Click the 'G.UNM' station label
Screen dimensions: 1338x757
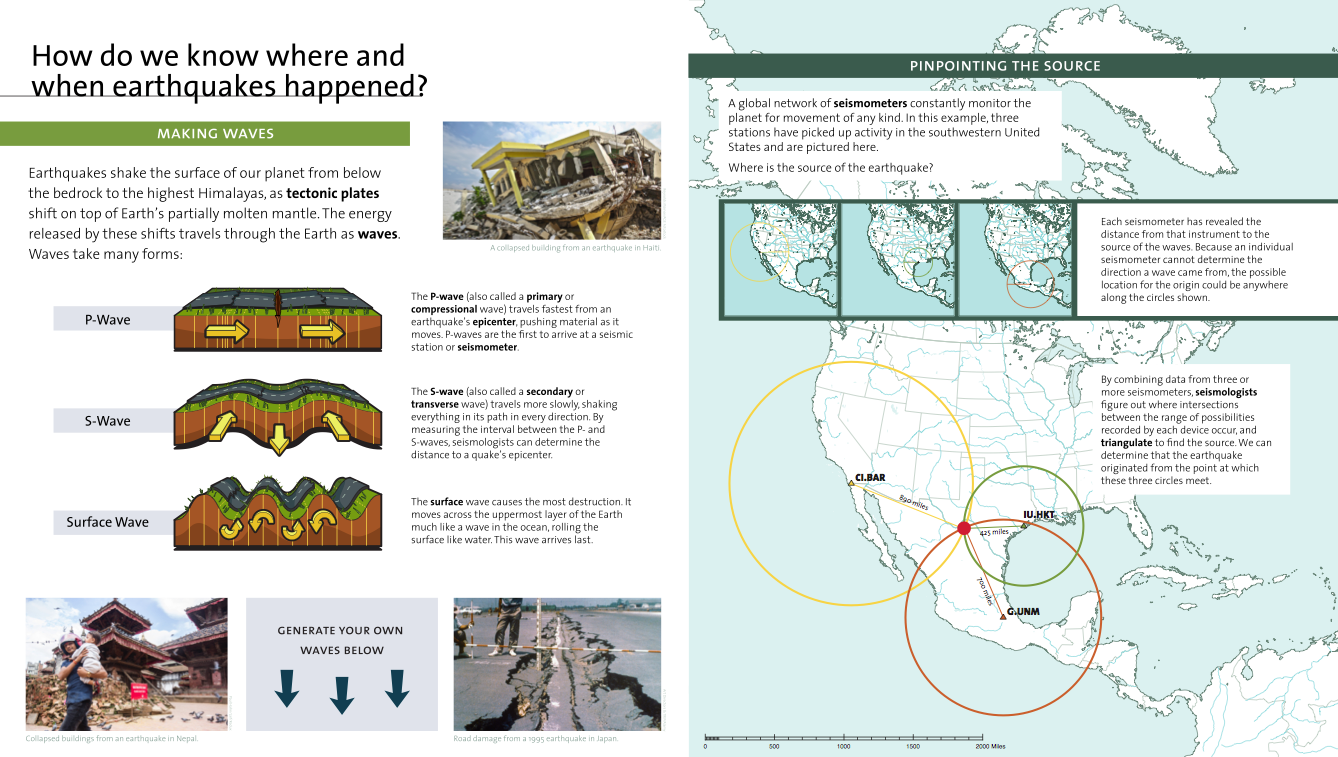pos(1023,611)
